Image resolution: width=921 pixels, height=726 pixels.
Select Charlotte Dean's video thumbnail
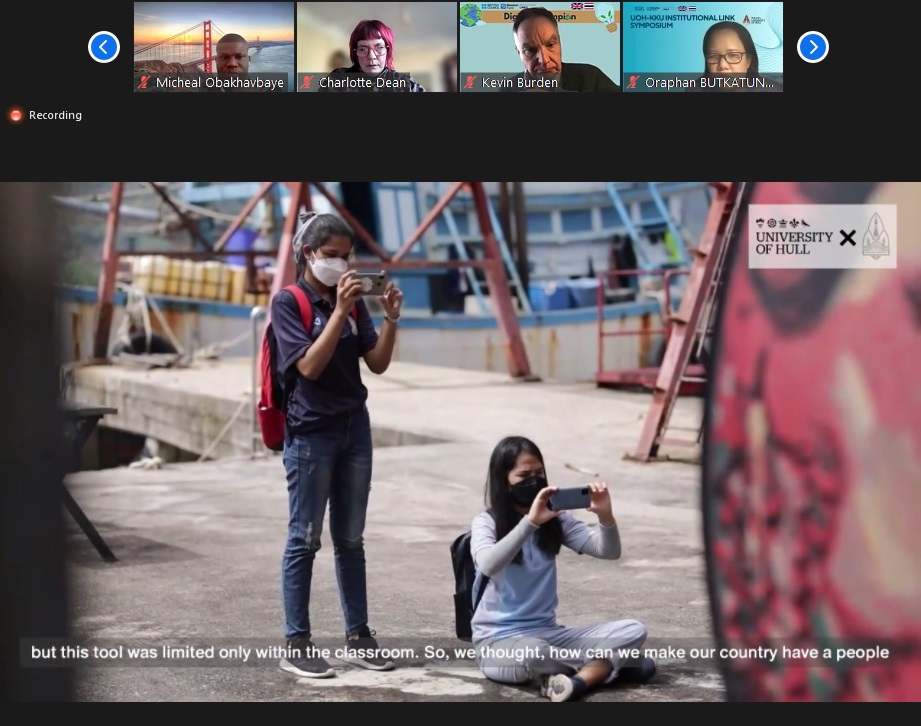[x=377, y=47]
